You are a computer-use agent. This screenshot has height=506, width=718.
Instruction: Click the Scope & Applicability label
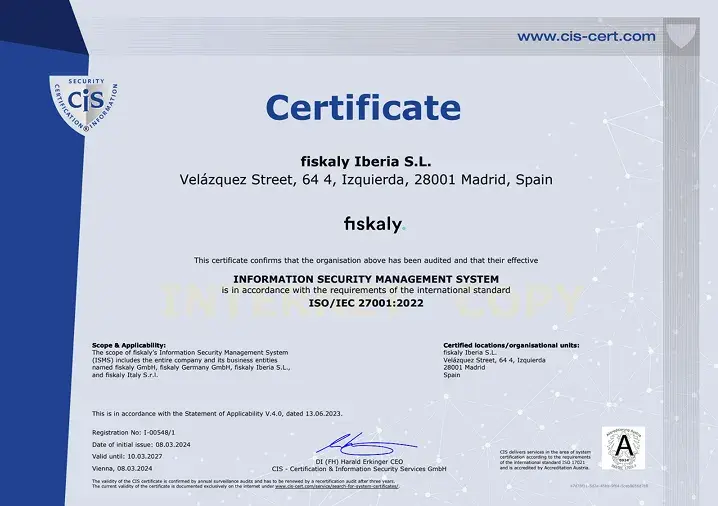(129, 345)
